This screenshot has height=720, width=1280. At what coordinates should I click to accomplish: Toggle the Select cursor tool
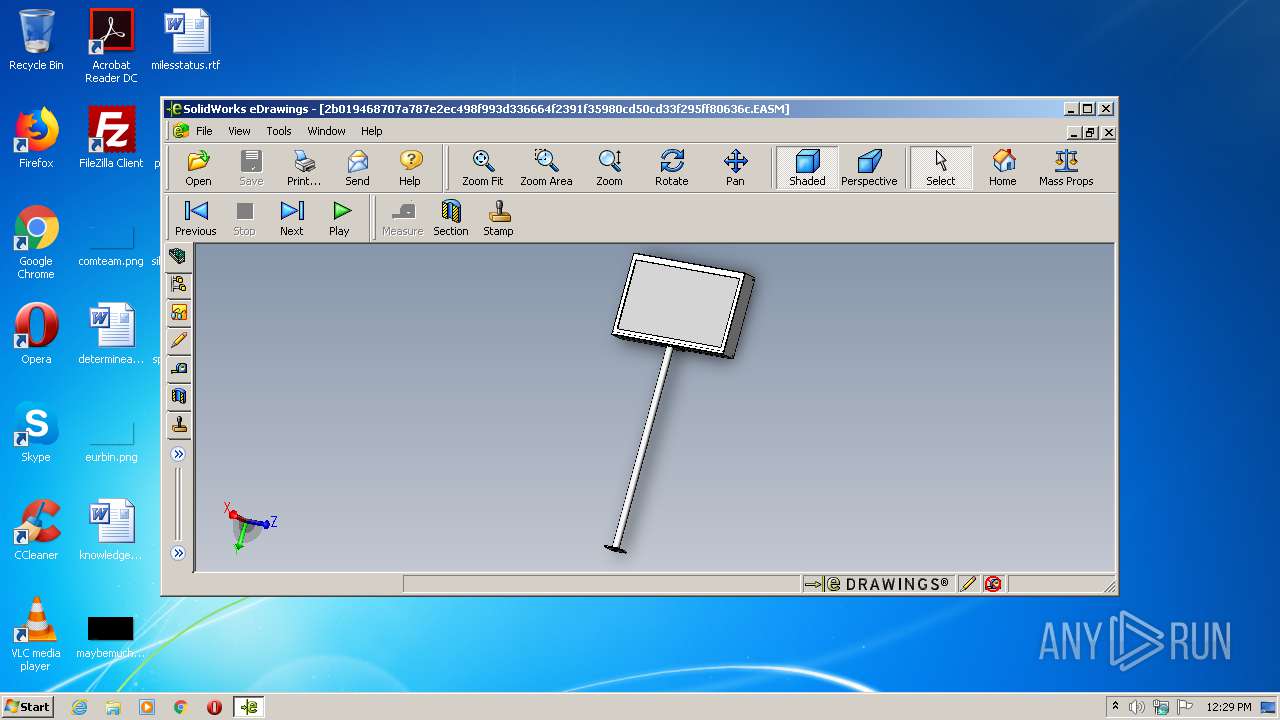[940, 167]
